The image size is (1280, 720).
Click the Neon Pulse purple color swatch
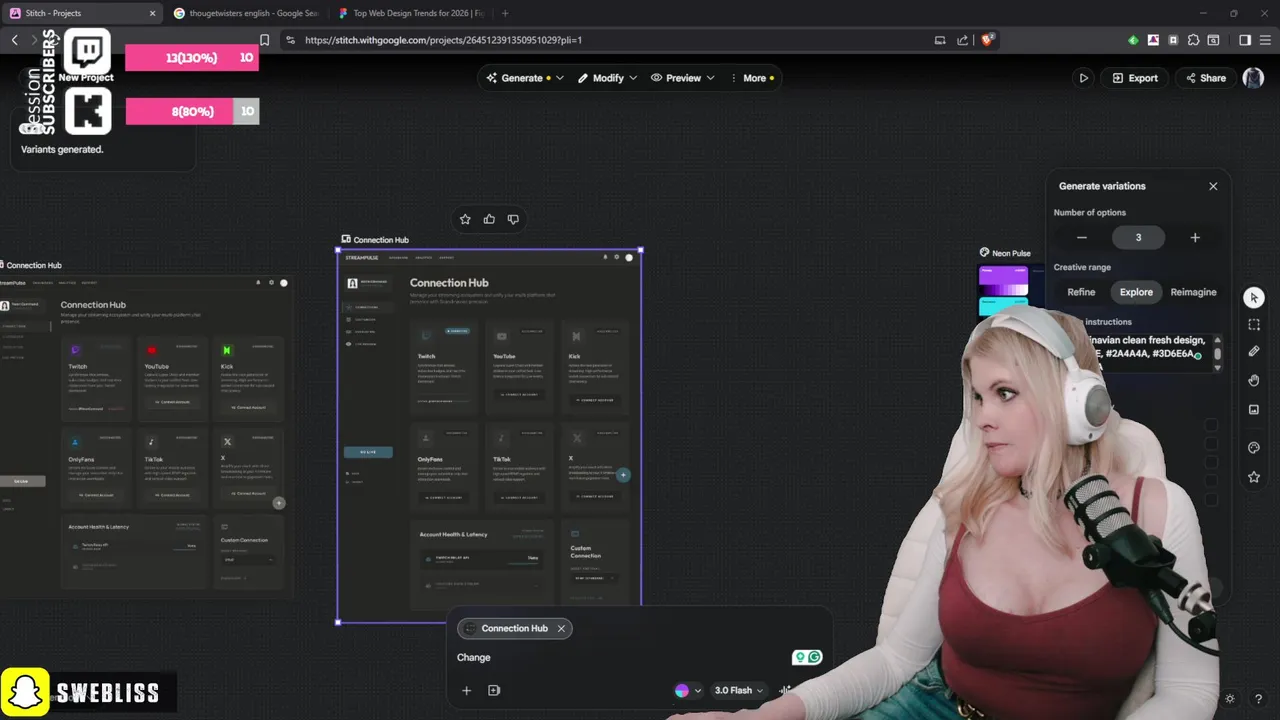click(x=1004, y=282)
